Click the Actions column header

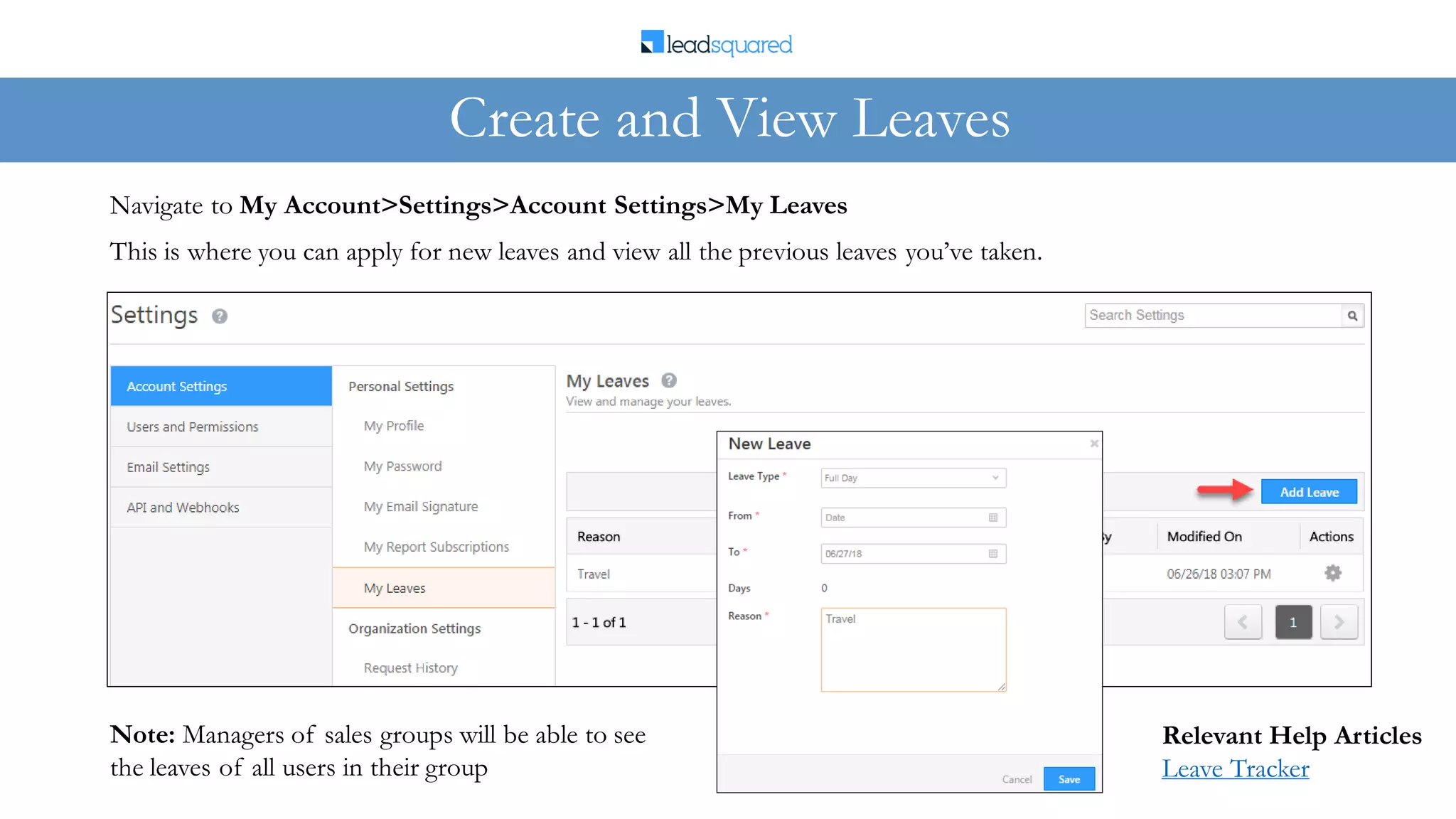click(1331, 537)
